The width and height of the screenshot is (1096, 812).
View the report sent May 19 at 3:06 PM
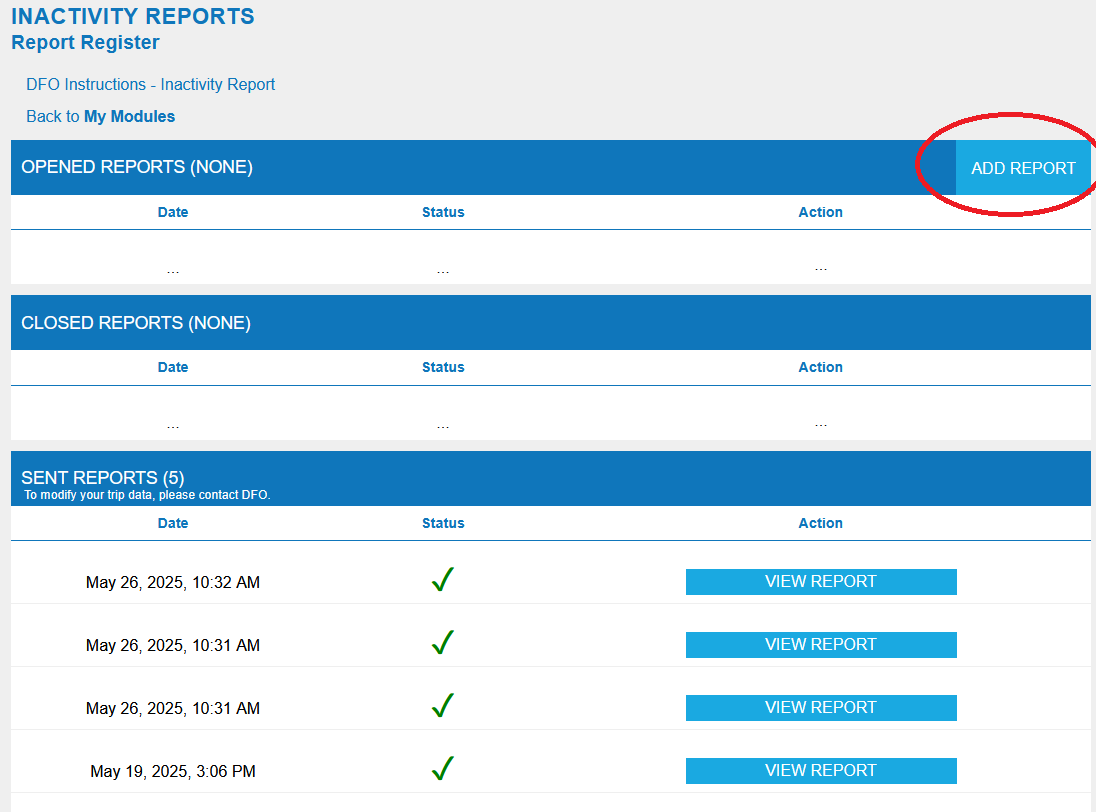coord(820,770)
